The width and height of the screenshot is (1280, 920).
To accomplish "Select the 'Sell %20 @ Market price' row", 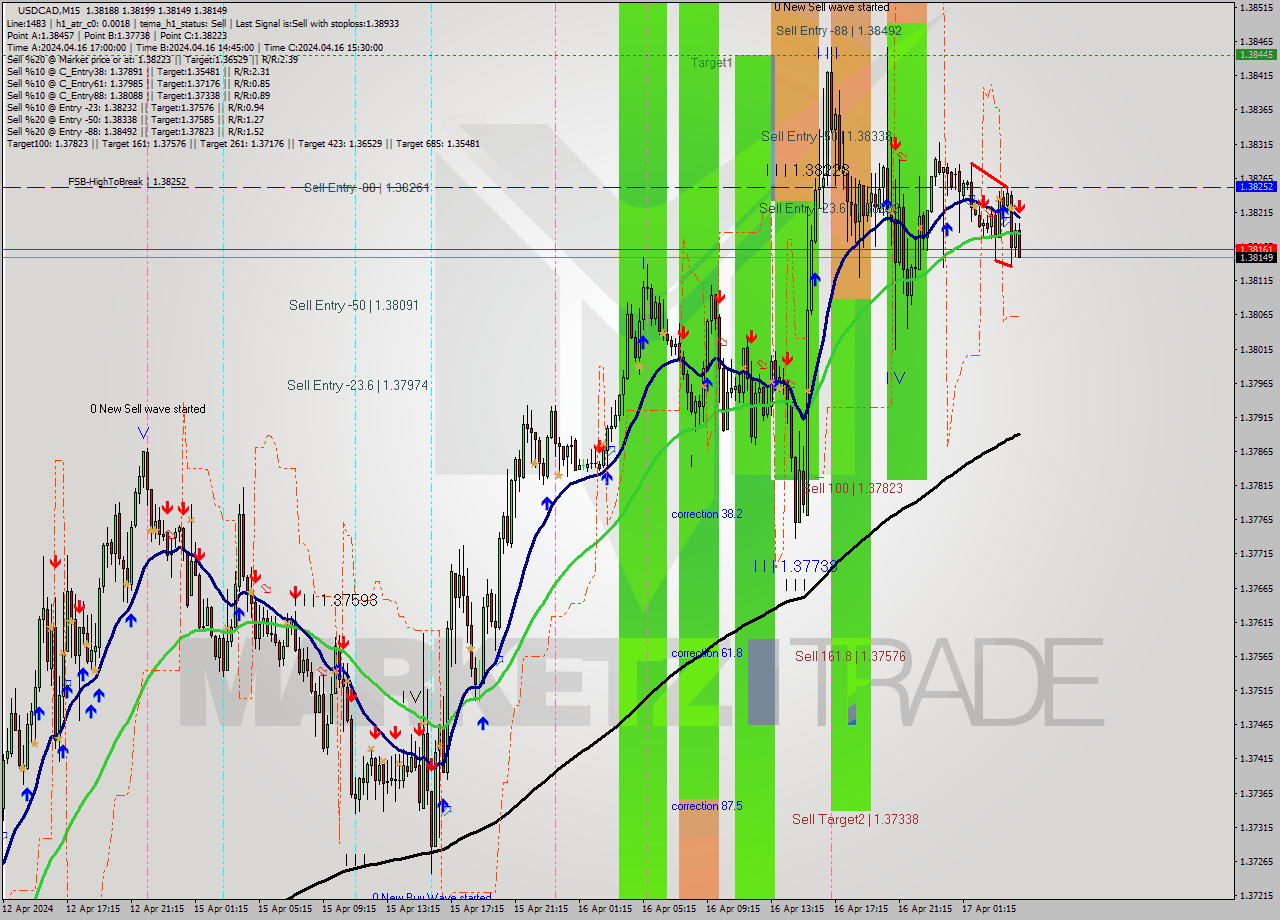I will coord(152,59).
